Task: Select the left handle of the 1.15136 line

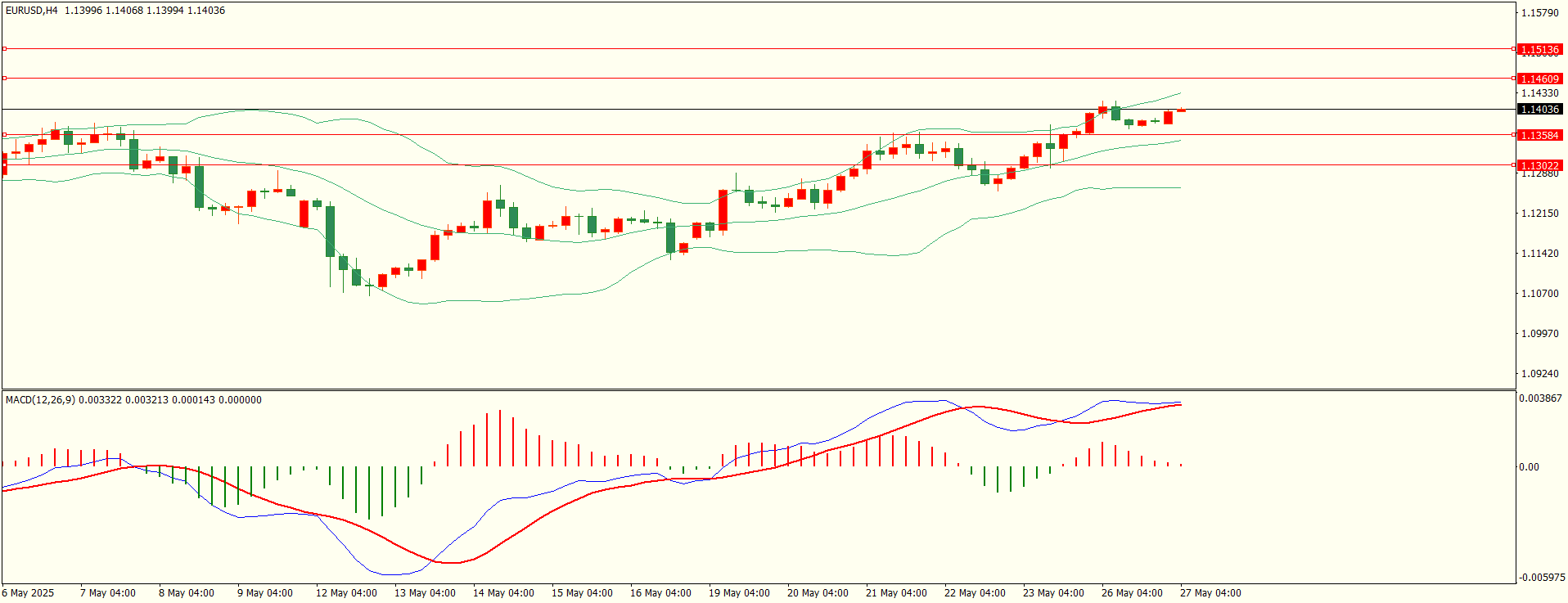Action: click(x=4, y=49)
